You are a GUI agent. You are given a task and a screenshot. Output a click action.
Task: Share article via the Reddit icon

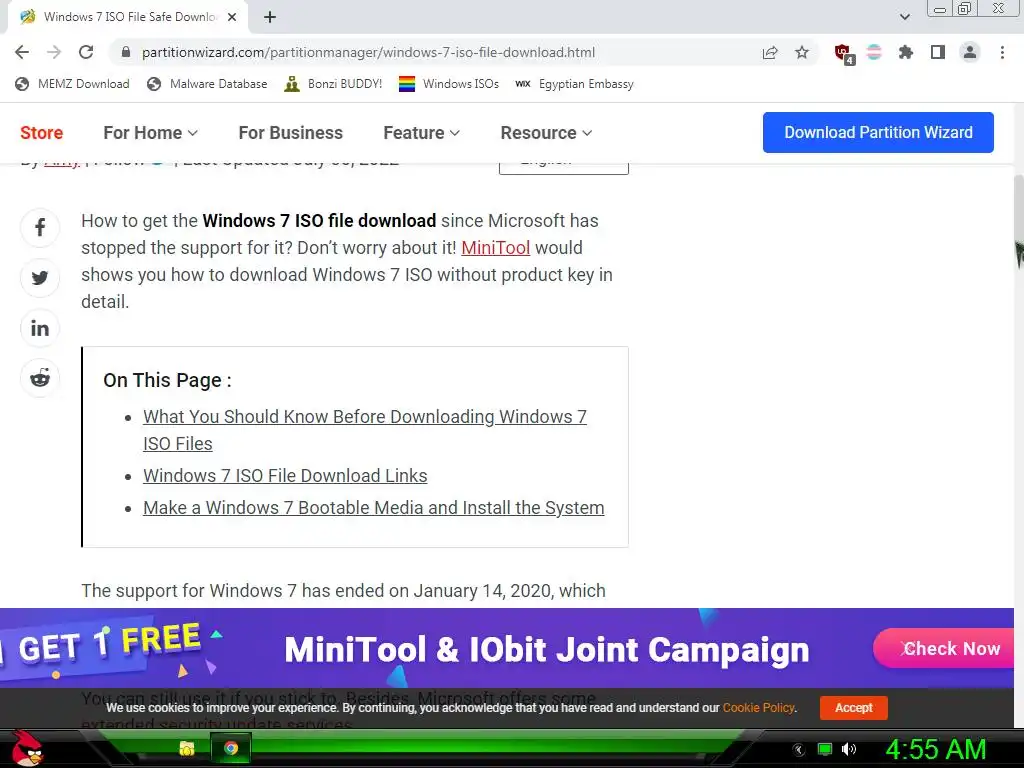(x=40, y=378)
